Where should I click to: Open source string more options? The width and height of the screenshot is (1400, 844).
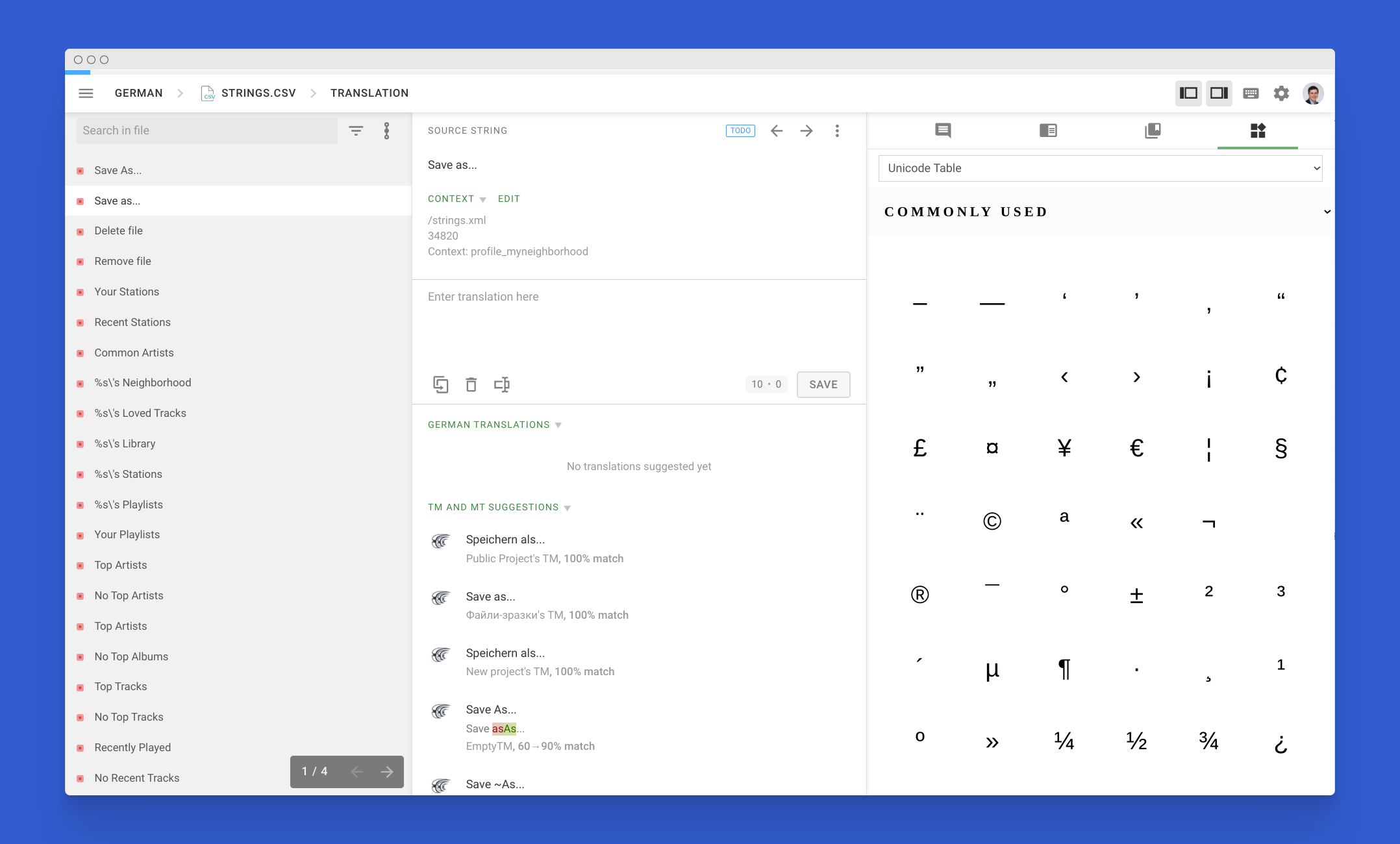click(x=837, y=131)
